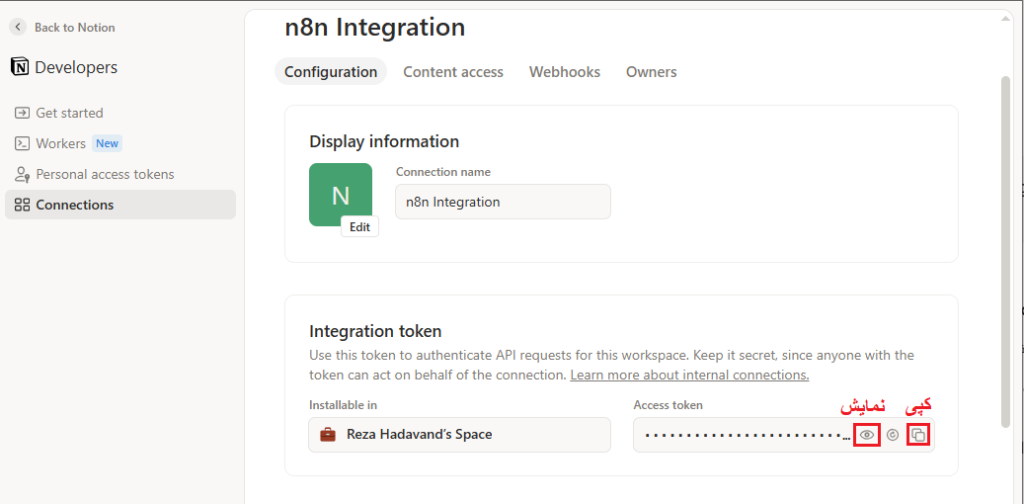The width and height of the screenshot is (1024, 504).
Task: Click the Connection name label
Action: [443, 172]
